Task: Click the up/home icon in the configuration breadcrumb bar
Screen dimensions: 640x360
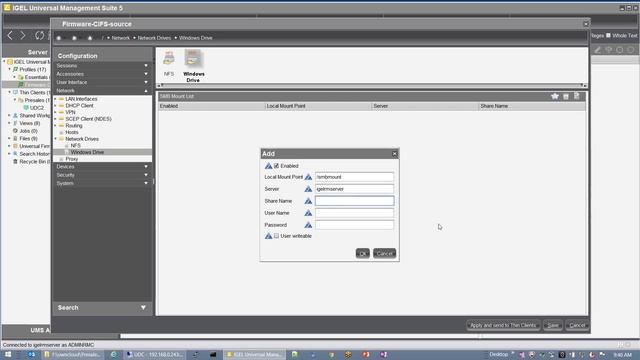Action: pos(90,38)
